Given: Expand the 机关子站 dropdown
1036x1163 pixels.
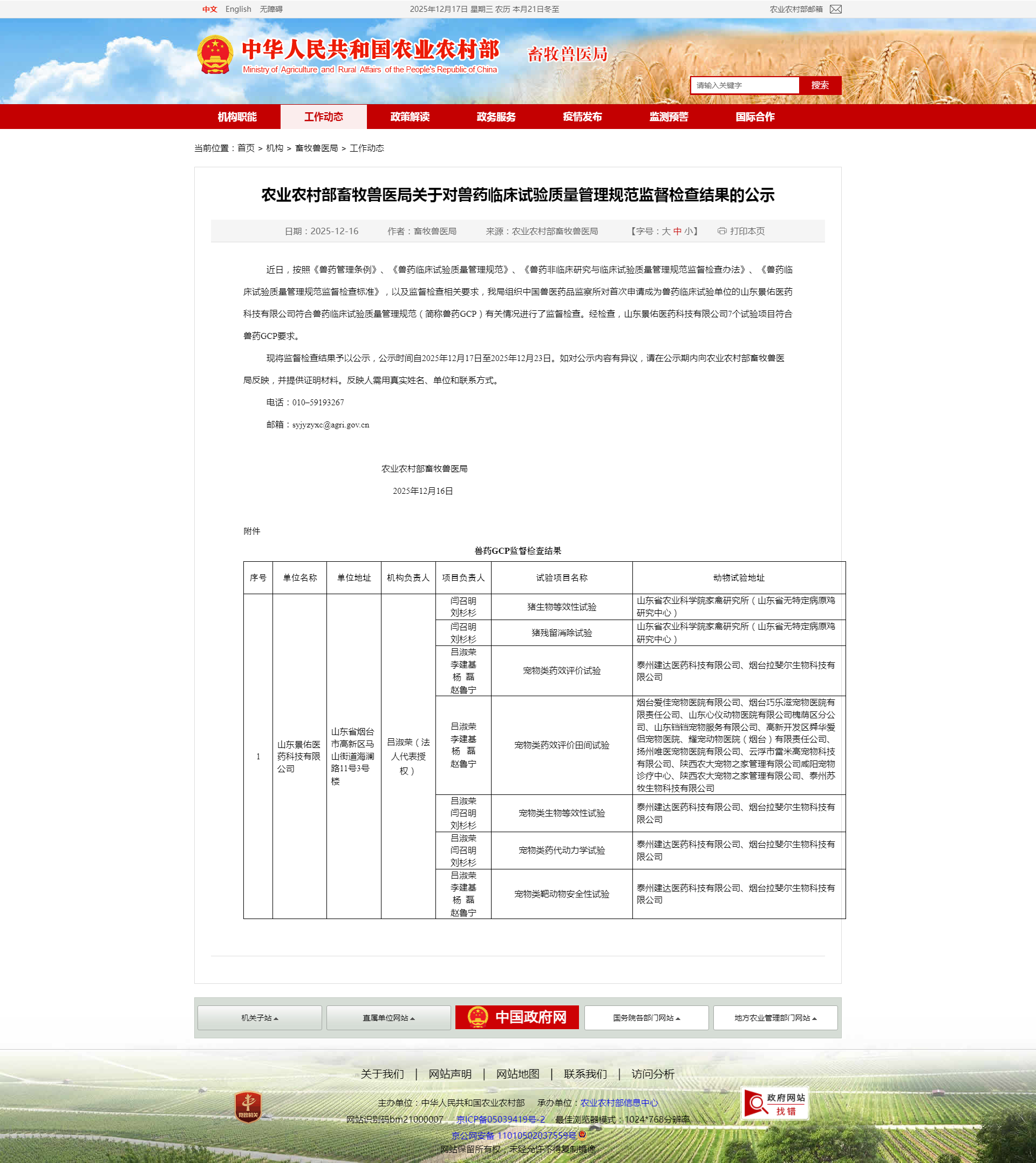Looking at the screenshot, I should [x=260, y=1018].
